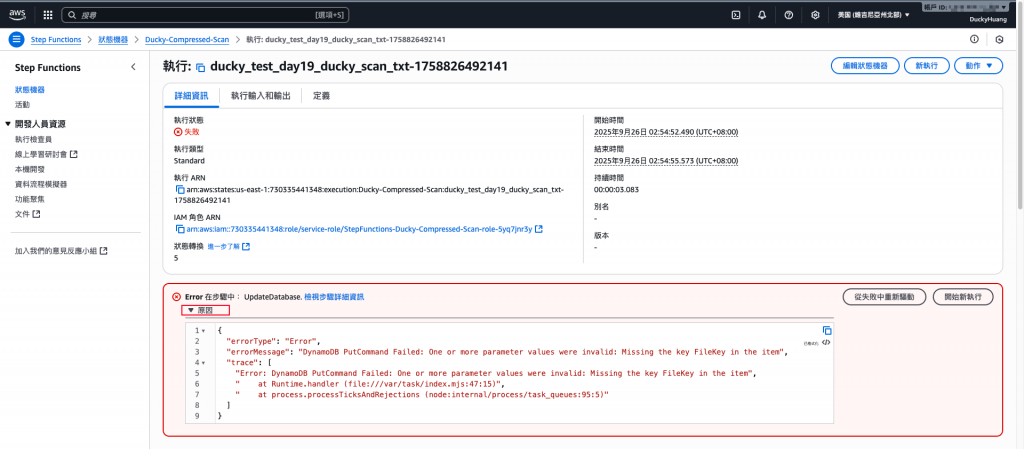Click the end time 02:54:55.573 value
The image size is (1024, 449).
pos(666,161)
